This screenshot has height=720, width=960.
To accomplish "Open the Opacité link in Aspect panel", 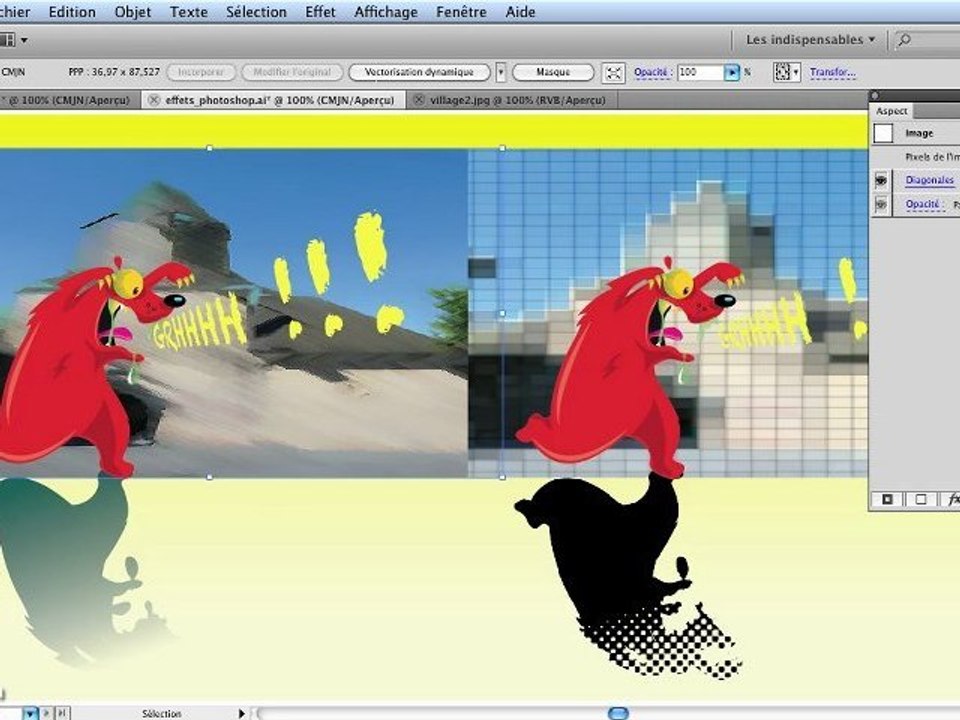I will pyautogui.click(x=923, y=204).
